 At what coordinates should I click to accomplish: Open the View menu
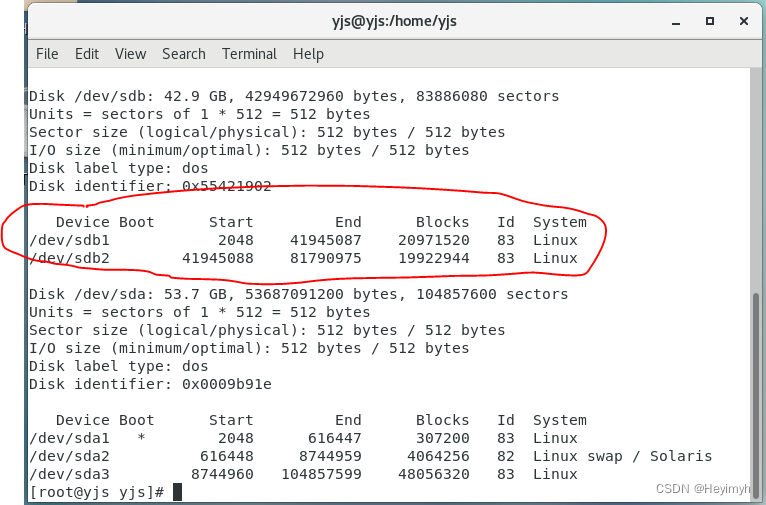[x=130, y=54]
